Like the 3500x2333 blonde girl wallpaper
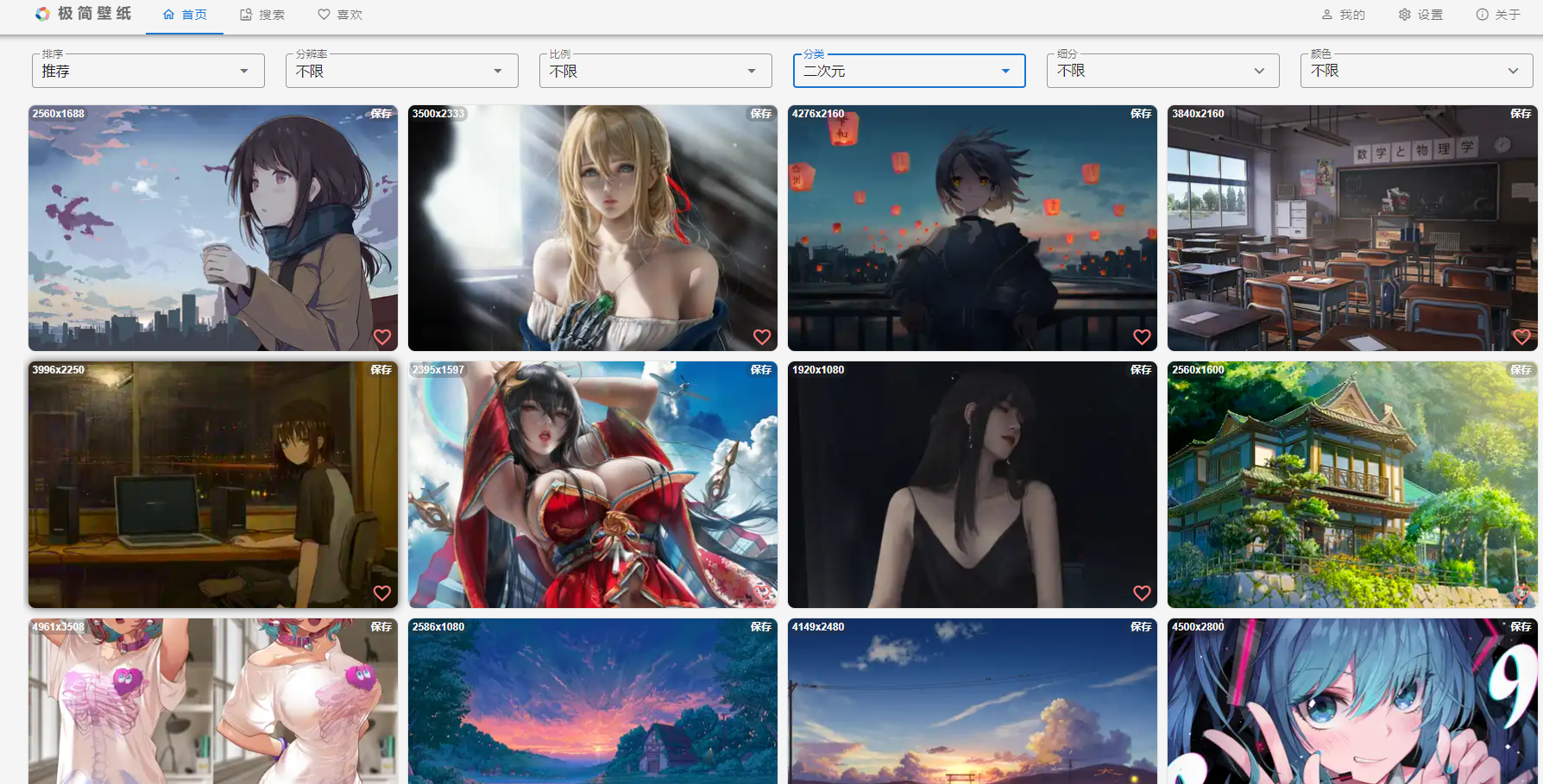 762,337
